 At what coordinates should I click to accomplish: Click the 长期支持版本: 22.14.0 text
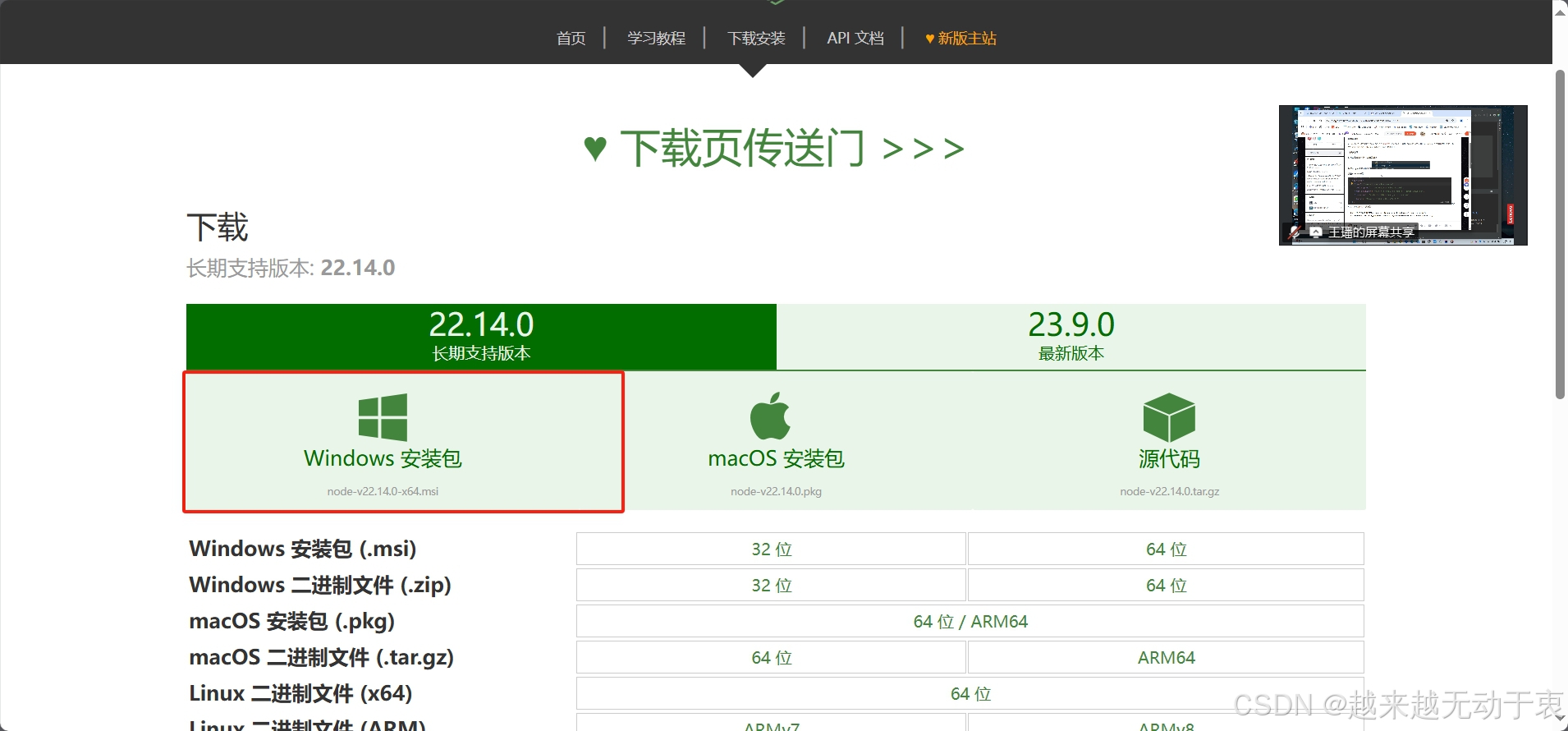[291, 268]
